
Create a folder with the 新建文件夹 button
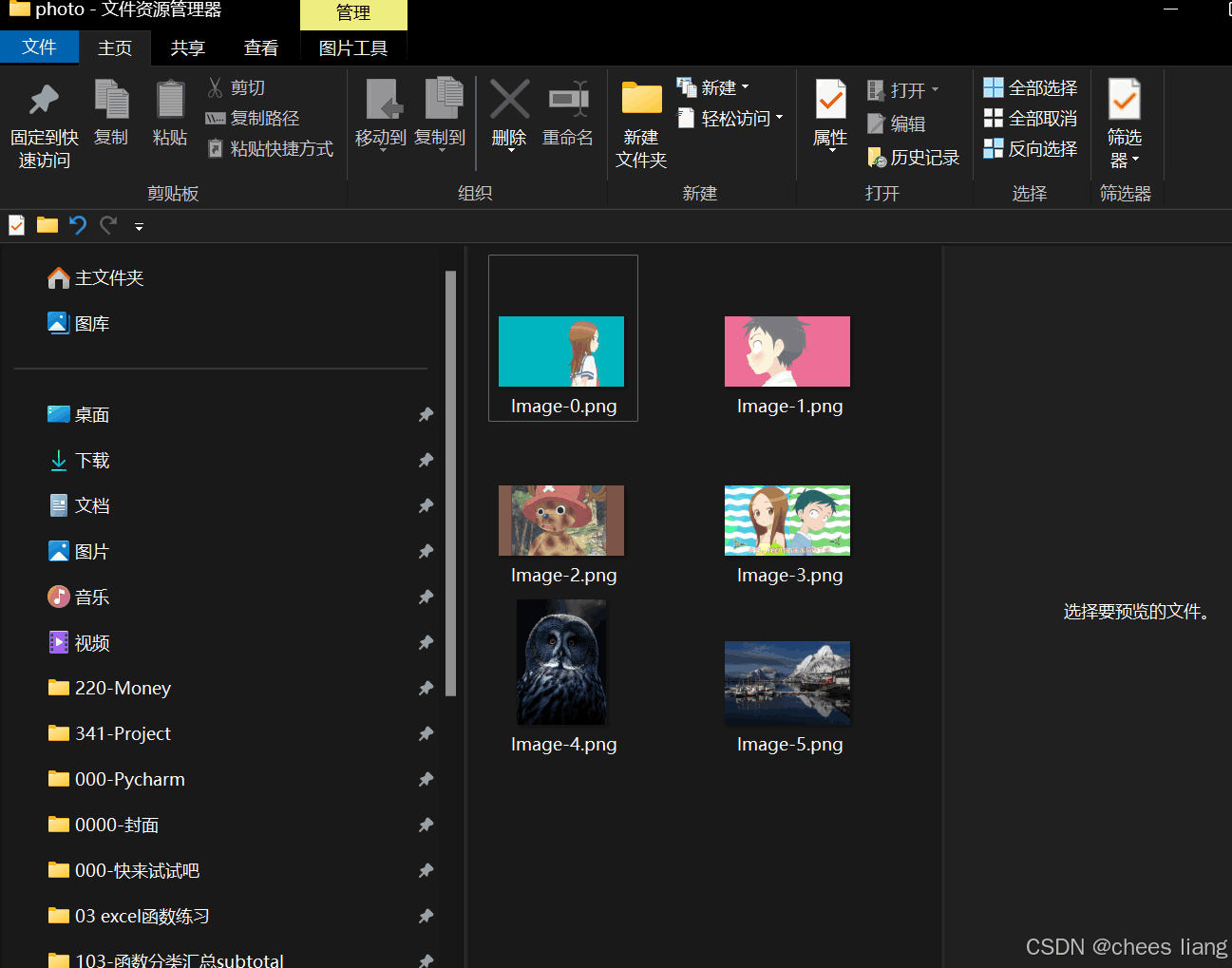click(x=641, y=125)
